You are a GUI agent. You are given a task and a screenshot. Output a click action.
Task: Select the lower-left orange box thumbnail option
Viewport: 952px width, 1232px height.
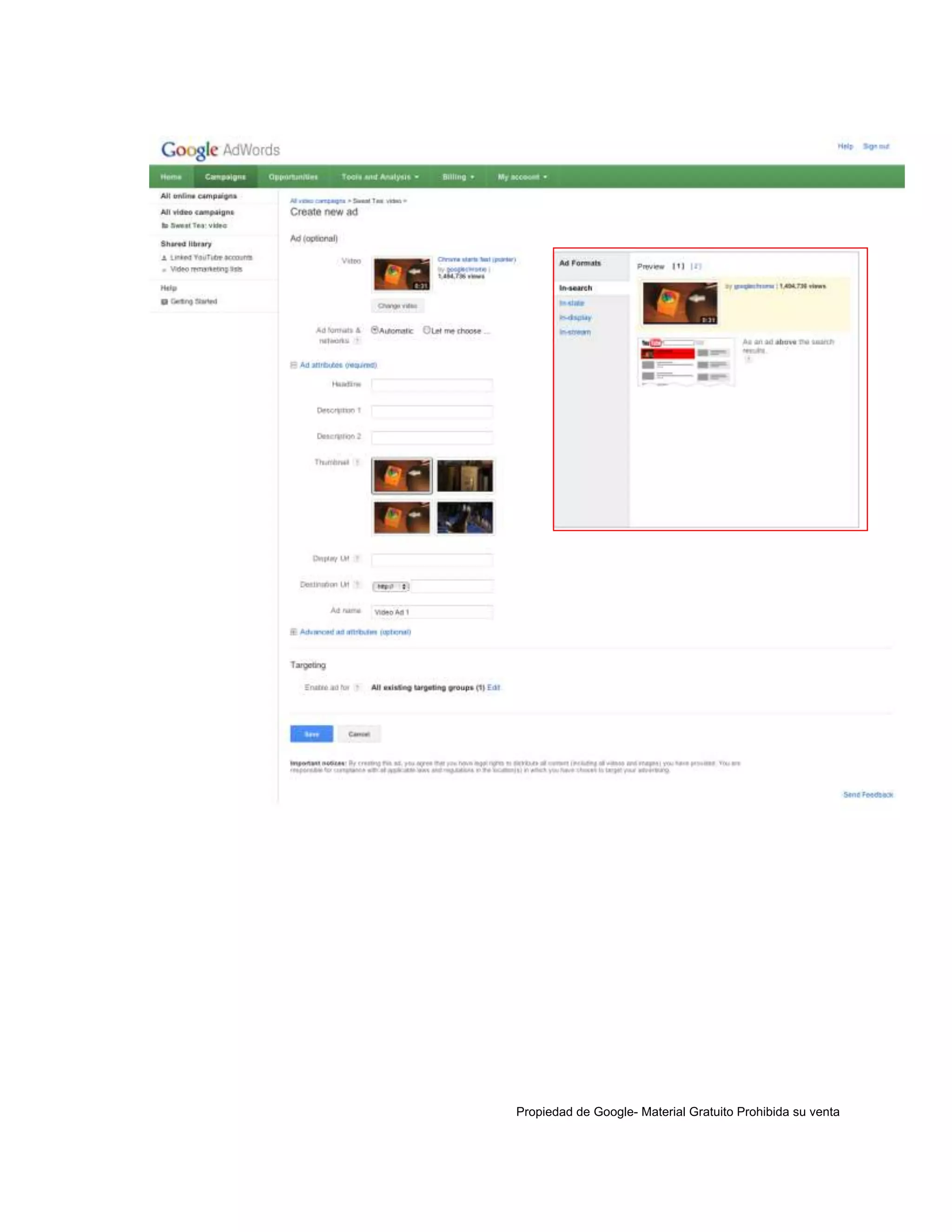[402, 518]
